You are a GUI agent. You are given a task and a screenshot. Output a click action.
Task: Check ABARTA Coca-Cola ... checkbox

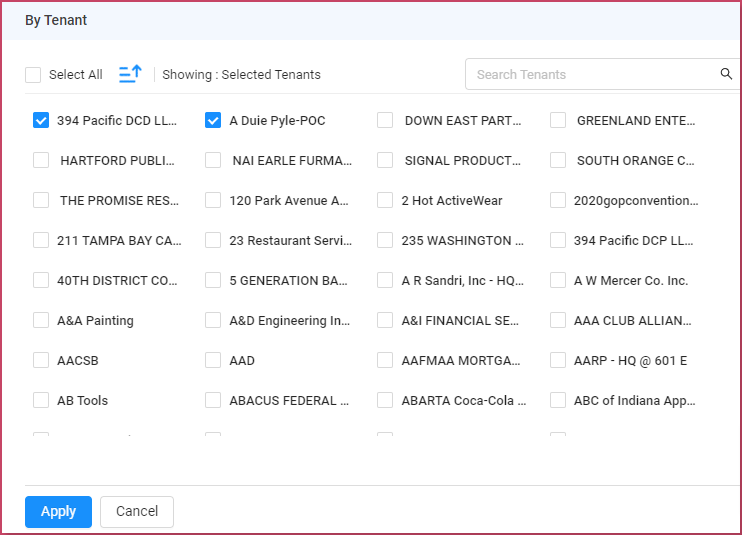[385, 400]
